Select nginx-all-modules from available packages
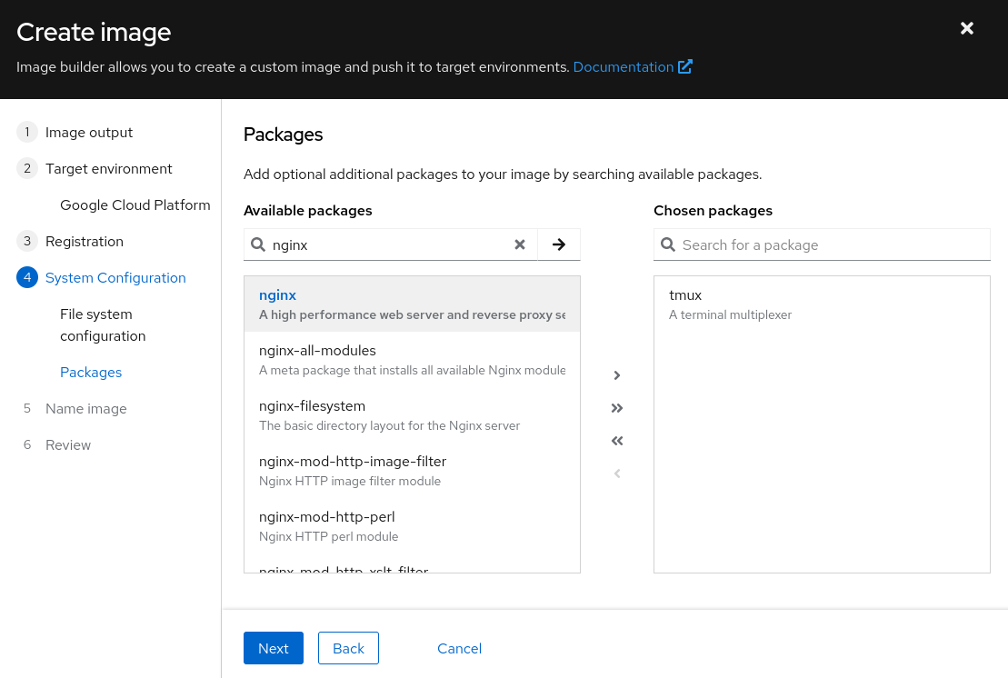The width and height of the screenshot is (1008, 678). pyautogui.click(x=411, y=360)
